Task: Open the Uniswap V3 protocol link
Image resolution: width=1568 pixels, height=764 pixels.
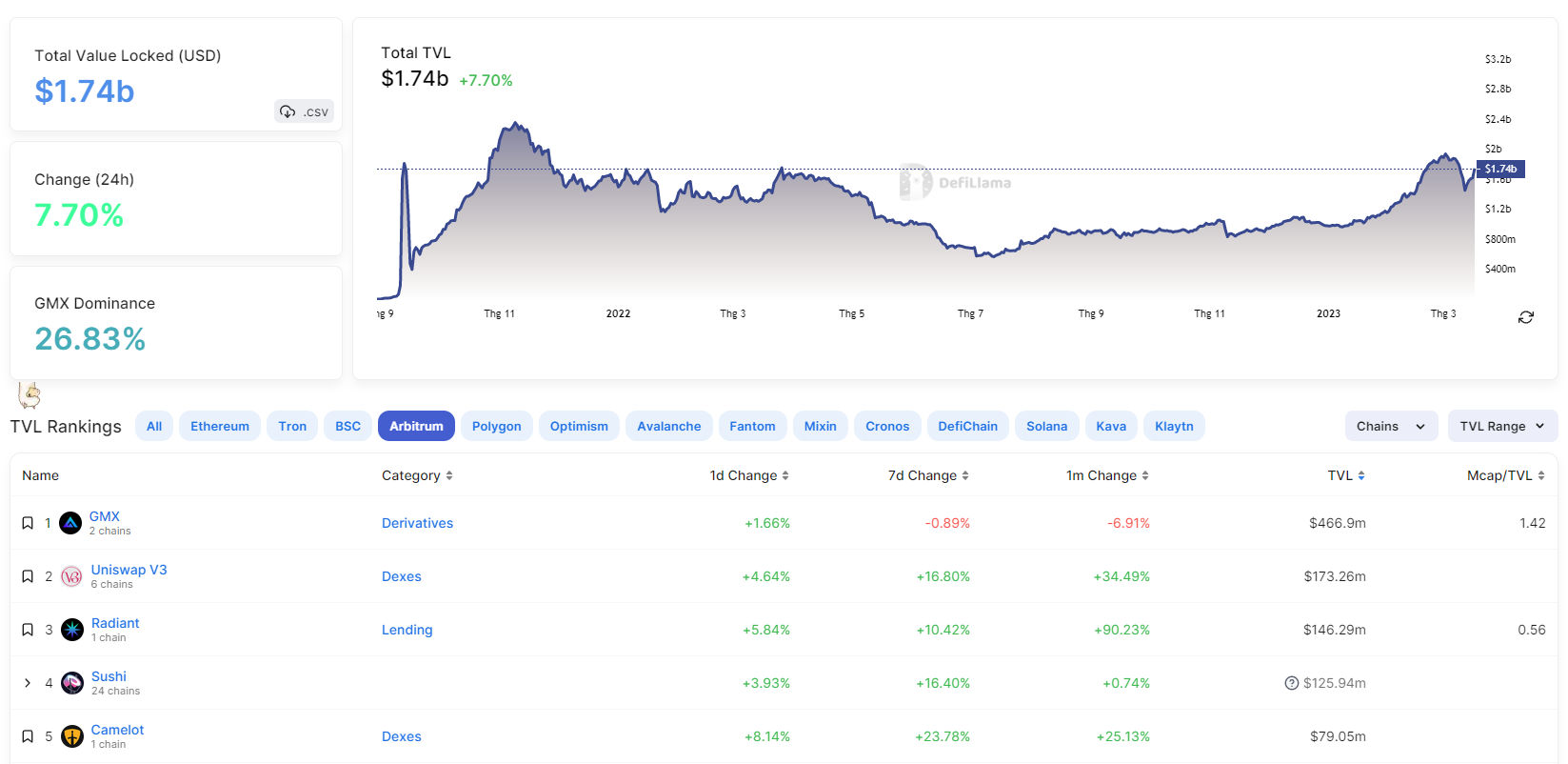Action: pos(129,570)
